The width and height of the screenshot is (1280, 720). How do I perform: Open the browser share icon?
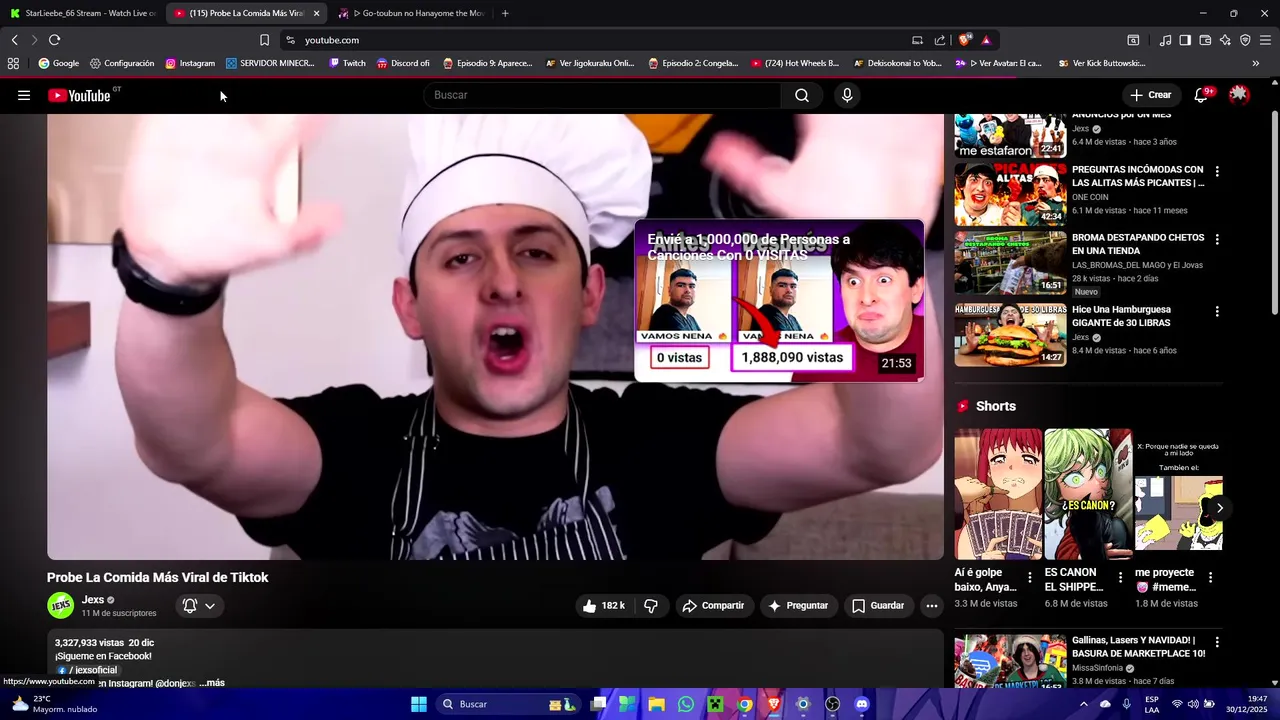pyautogui.click(x=940, y=40)
